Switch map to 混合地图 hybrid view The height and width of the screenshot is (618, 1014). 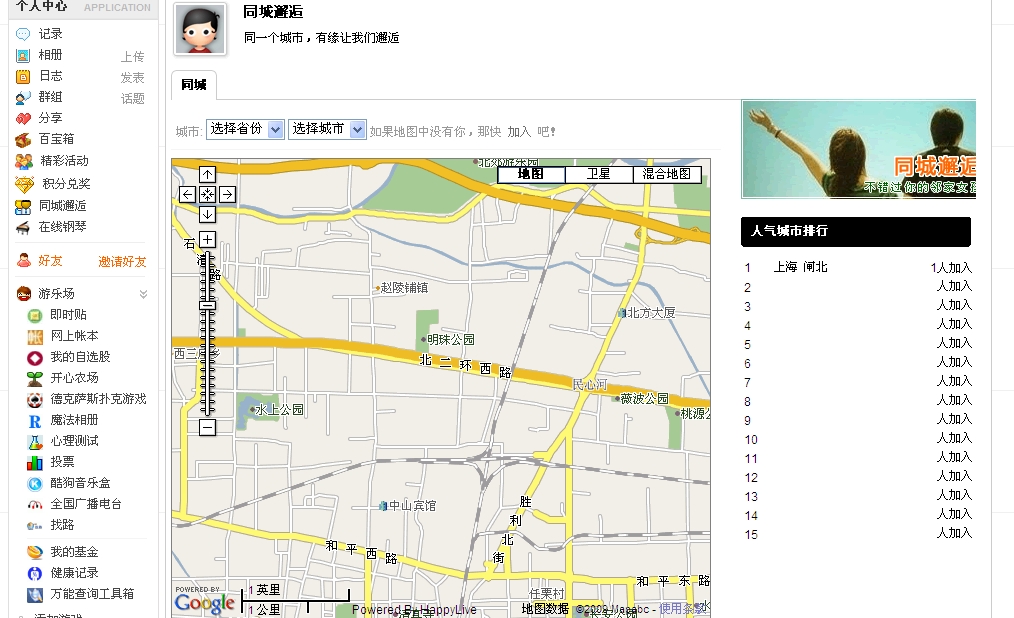(x=667, y=175)
